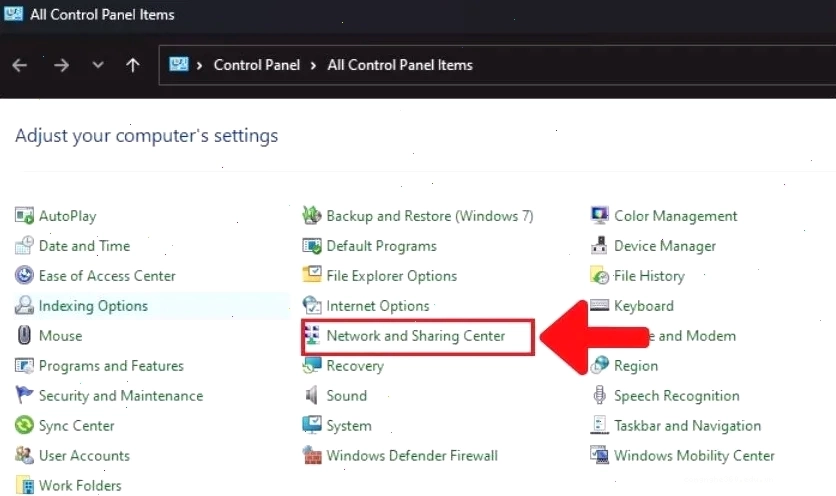Click the Ease of Access Center icon

(x=24, y=275)
